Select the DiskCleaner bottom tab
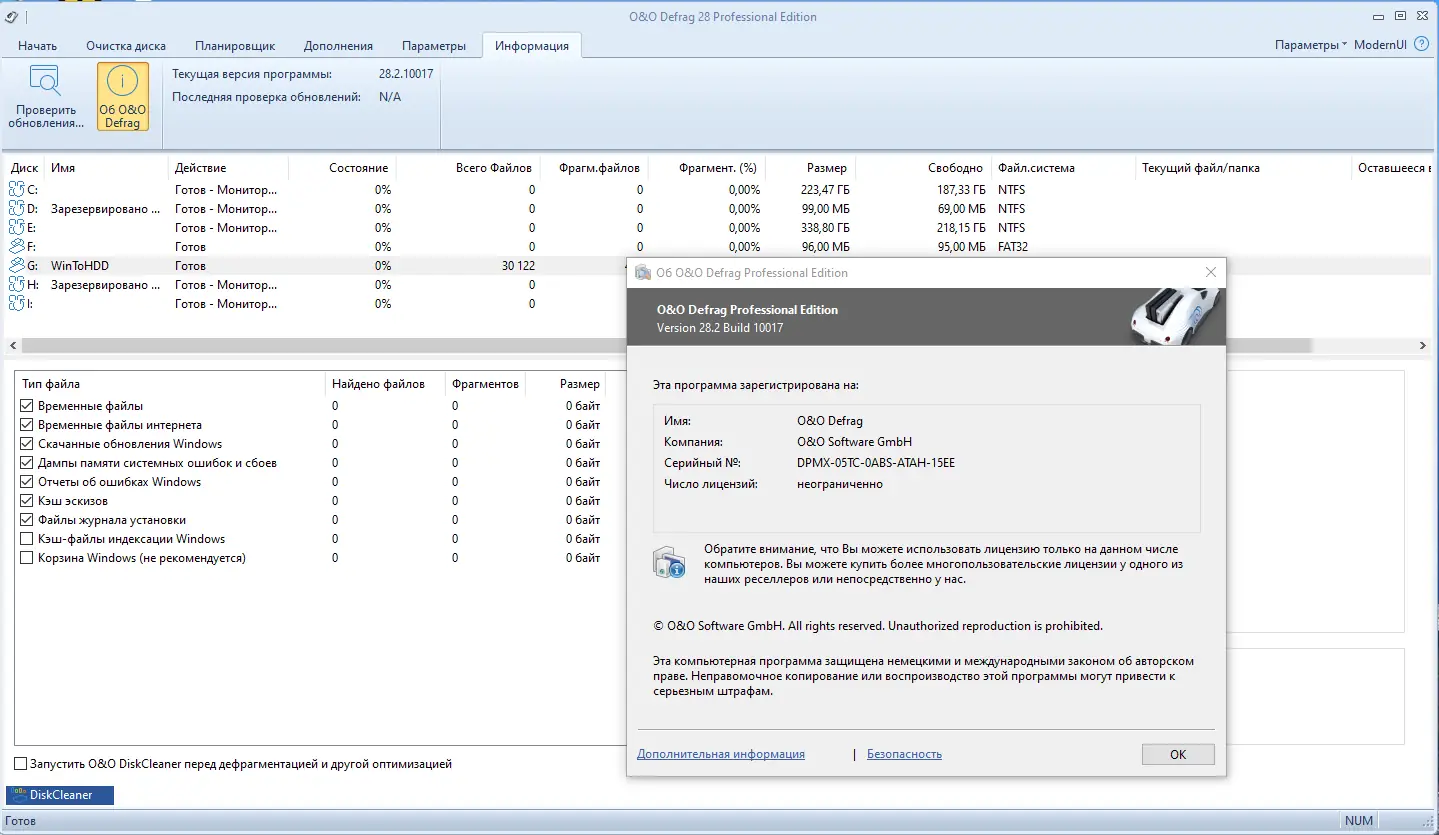Image resolution: width=1439 pixels, height=835 pixels. coord(60,795)
